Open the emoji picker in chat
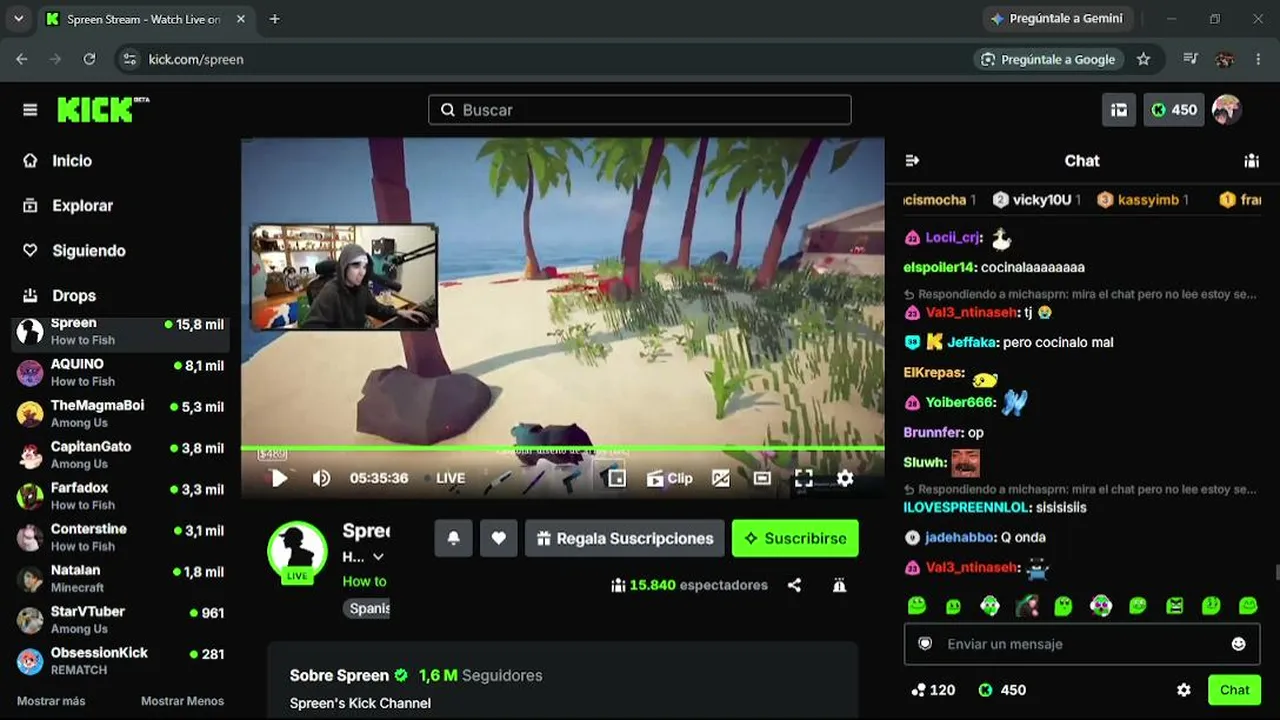The height and width of the screenshot is (720, 1280). (1238, 644)
